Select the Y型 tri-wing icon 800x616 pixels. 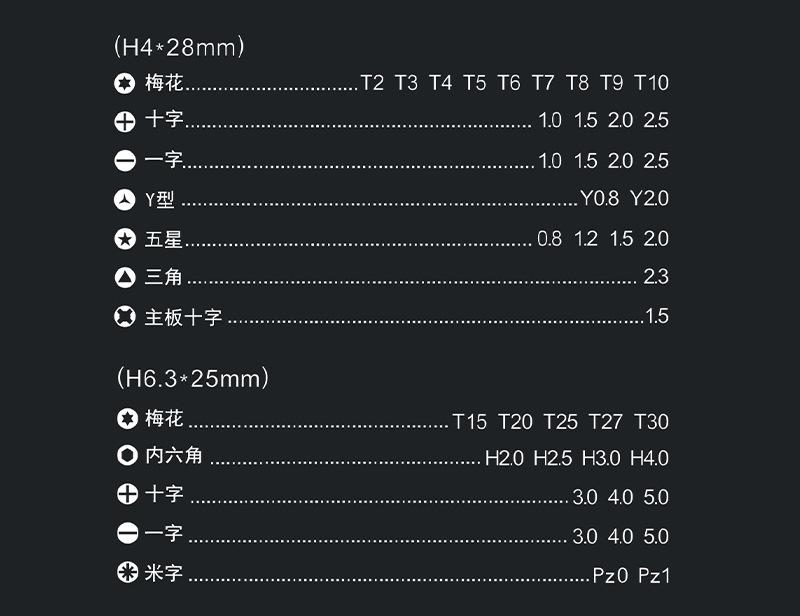[x=124, y=200]
